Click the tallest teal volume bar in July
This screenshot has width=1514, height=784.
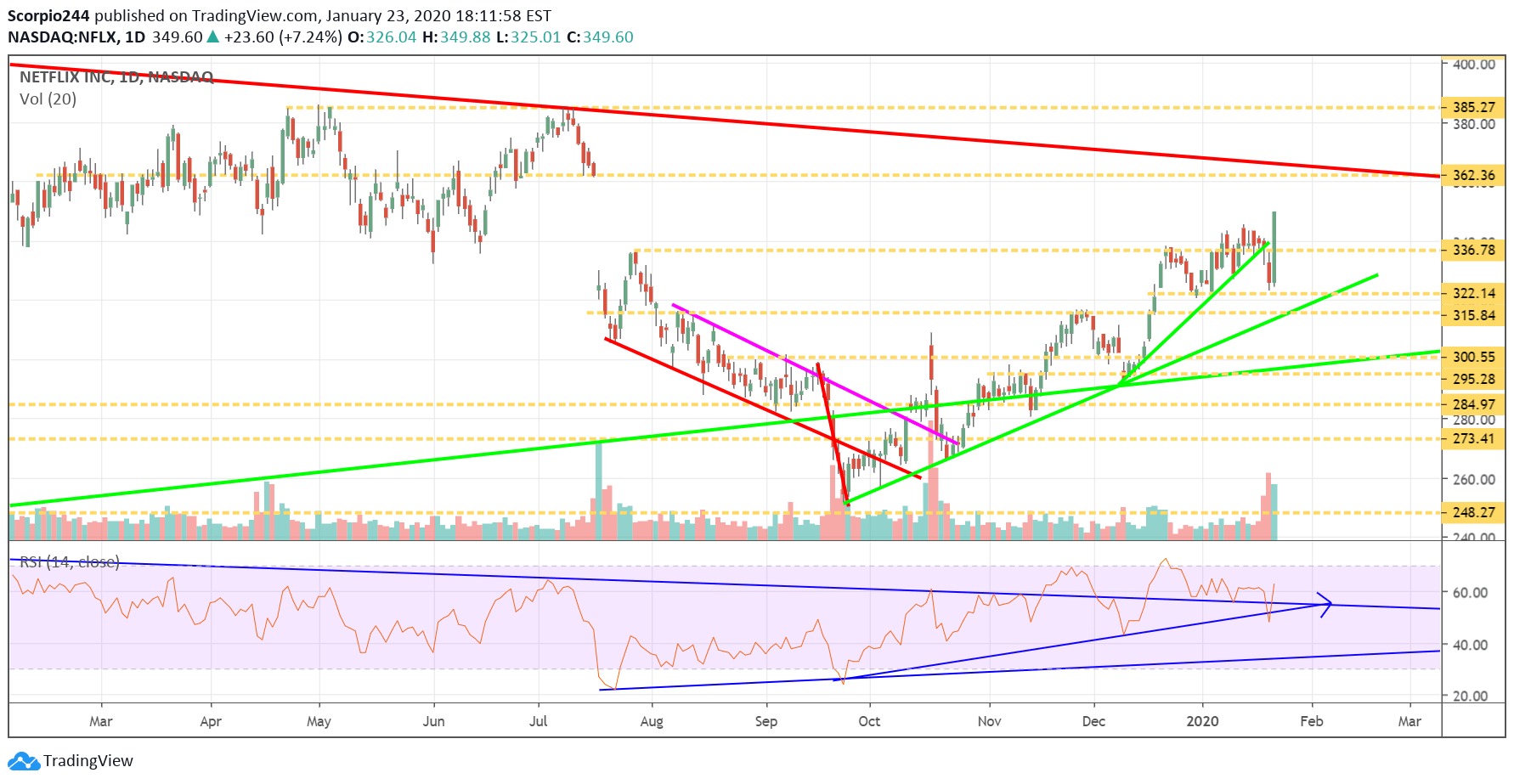click(x=598, y=490)
